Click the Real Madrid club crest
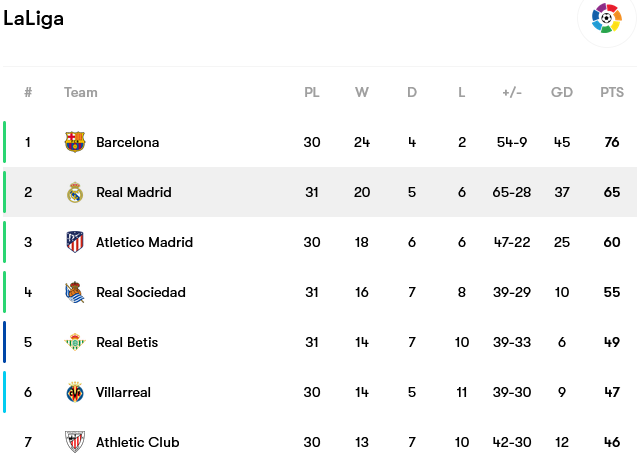 tap(75, 192)
